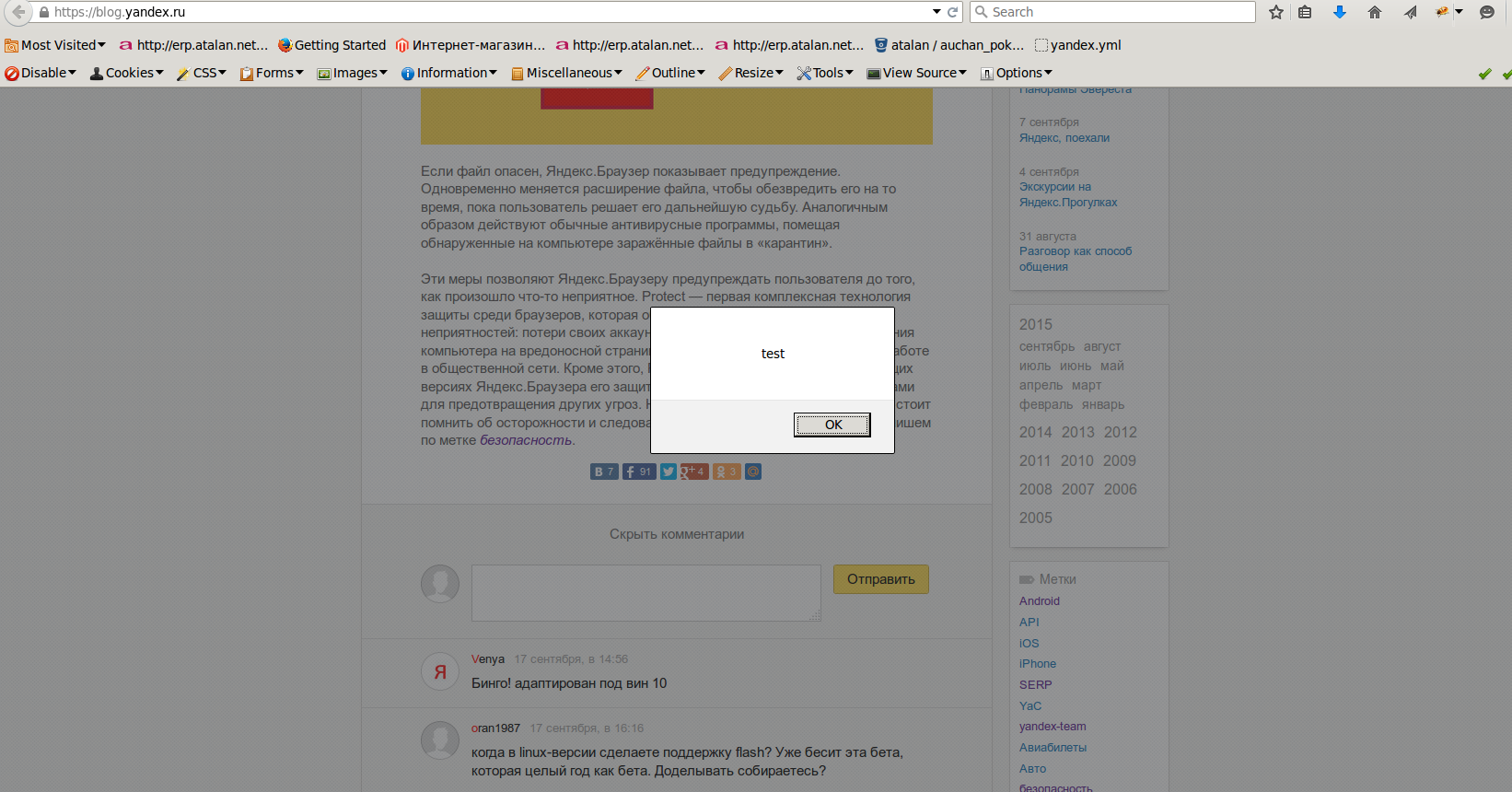The height and width of the screenshot is (792, 1512).
Task: Open oran1987's user profile link
Action: [x=495, y=728]
